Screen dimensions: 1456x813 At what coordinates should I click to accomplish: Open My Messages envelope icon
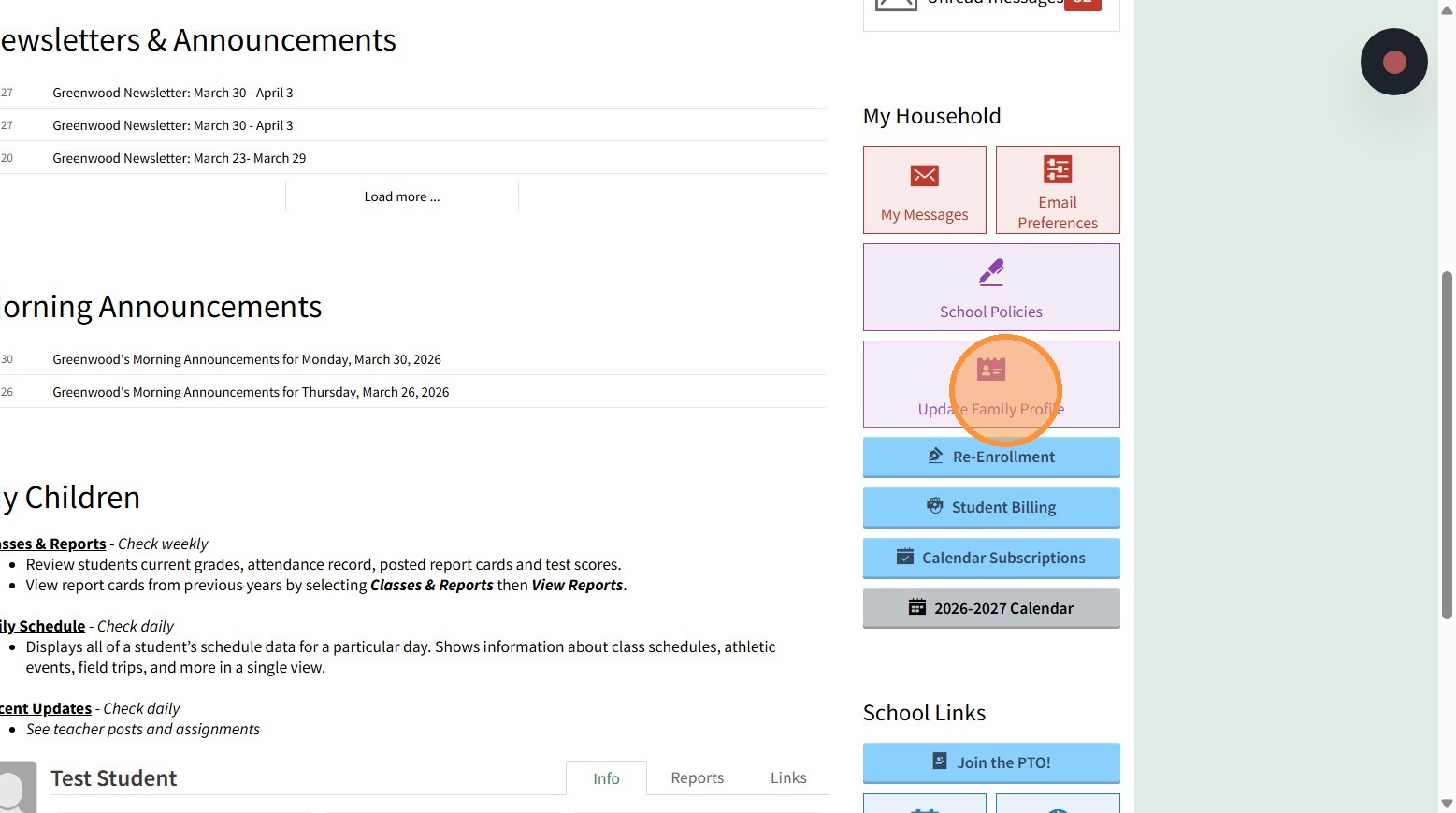coord(924,176)
